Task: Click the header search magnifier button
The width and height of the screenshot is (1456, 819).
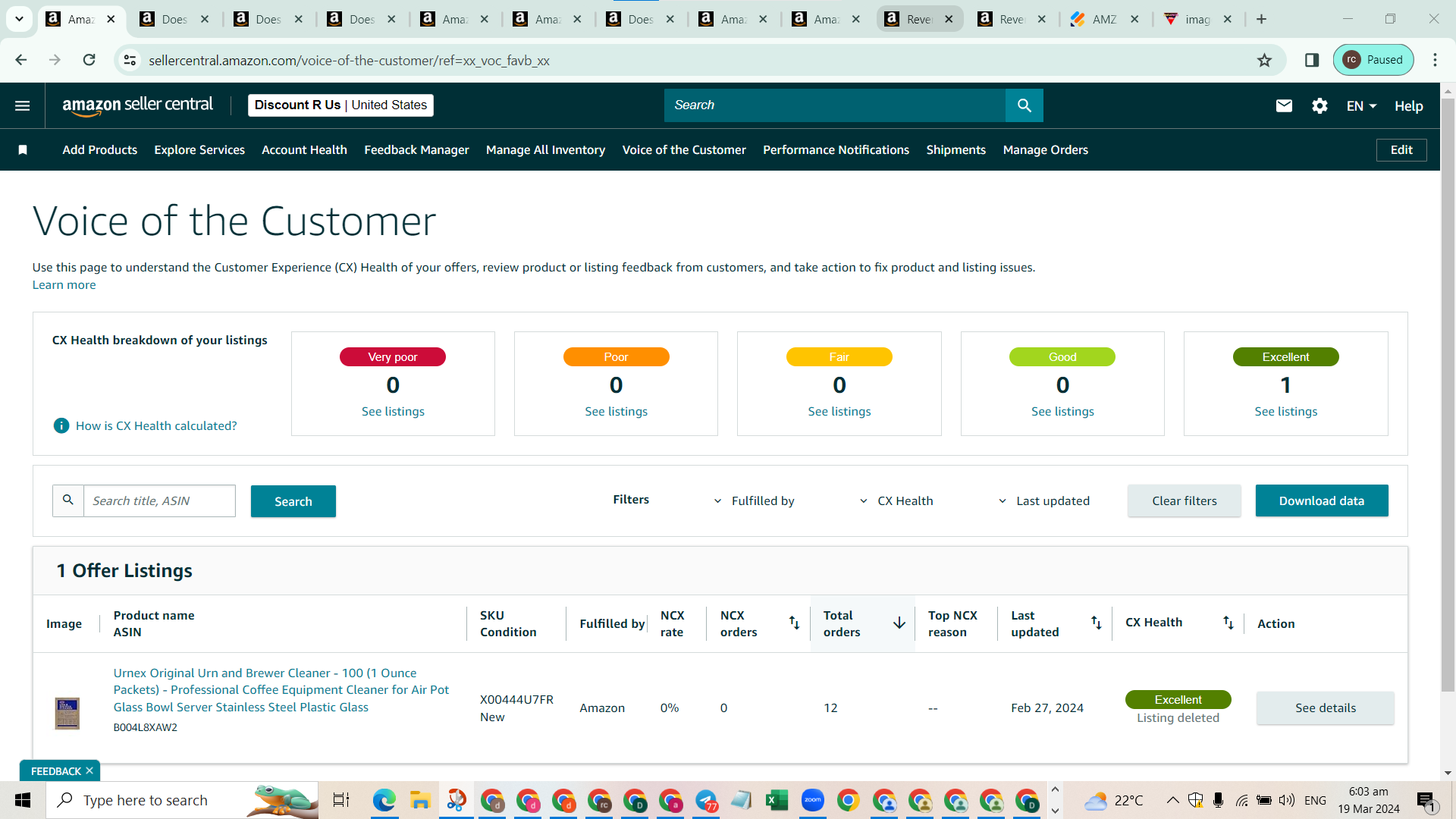Action: 1025,105
